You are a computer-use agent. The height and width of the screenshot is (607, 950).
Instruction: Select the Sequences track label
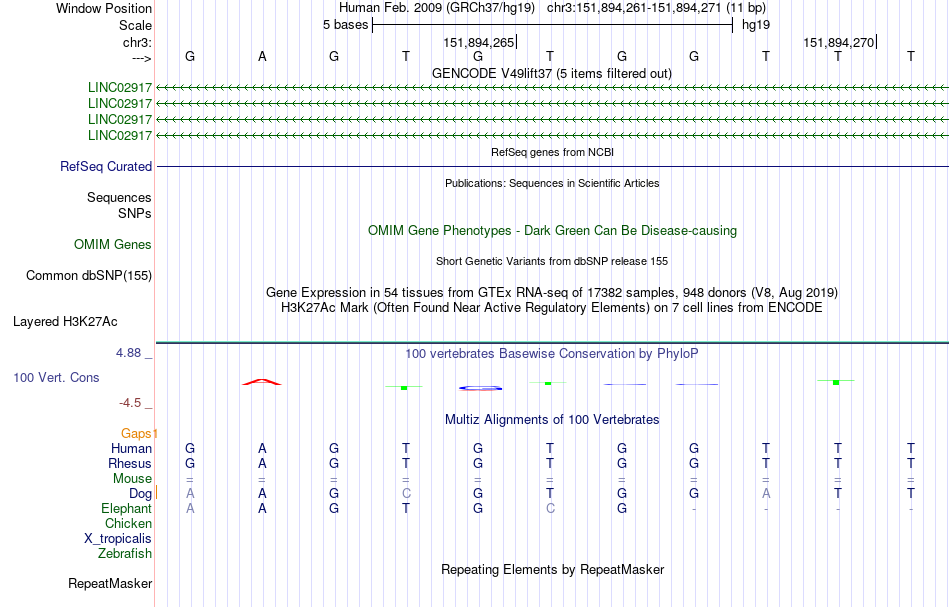pyautogui.click(x=119, y=197)
